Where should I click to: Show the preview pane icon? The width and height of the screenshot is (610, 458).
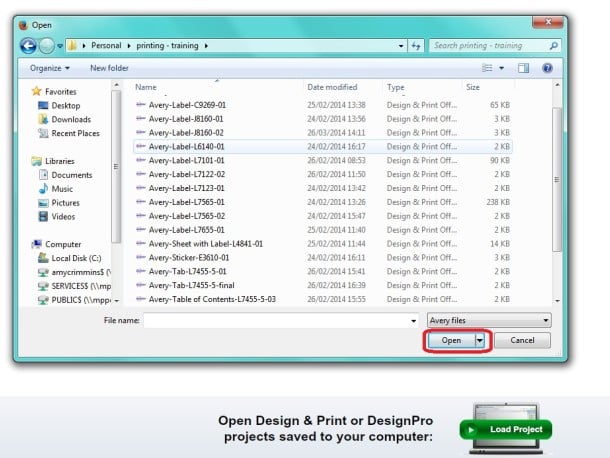(523, 68)
